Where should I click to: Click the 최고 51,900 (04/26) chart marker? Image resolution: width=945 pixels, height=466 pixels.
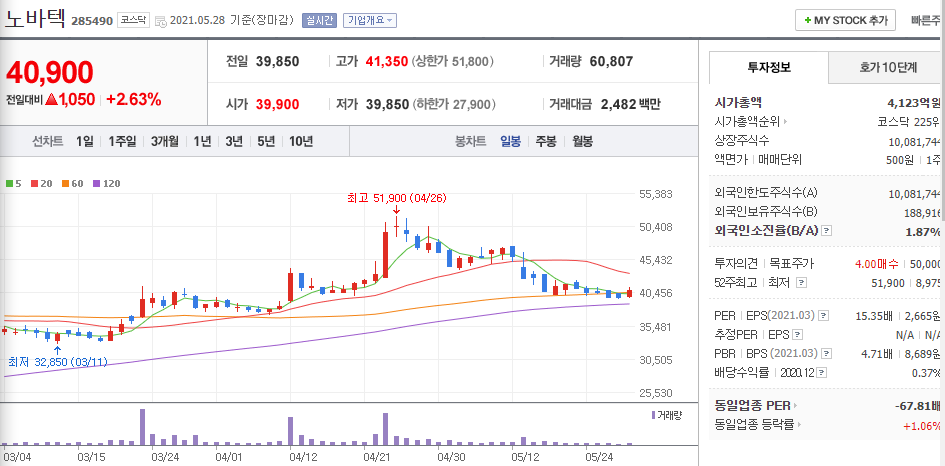(397, 198)
